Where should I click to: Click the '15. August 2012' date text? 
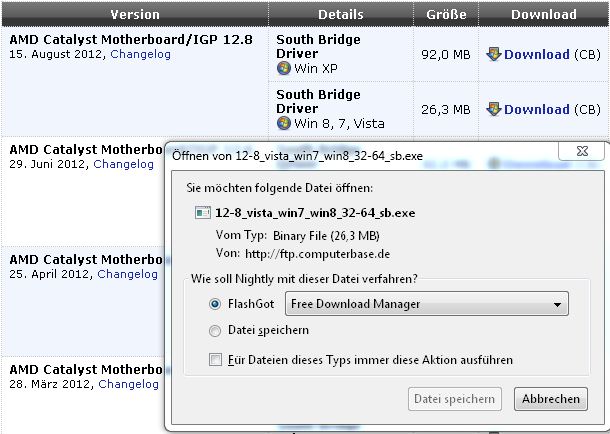tap(56, 54)
